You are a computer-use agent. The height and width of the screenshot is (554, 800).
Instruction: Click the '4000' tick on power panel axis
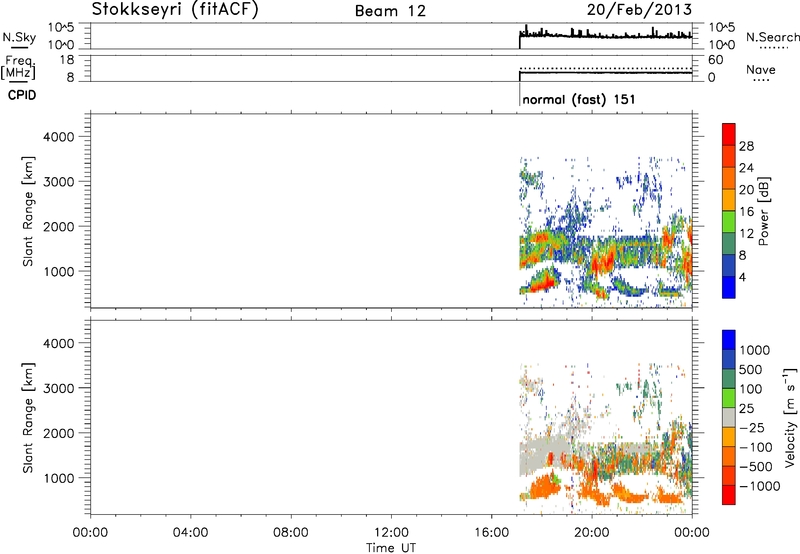(58, 137)
